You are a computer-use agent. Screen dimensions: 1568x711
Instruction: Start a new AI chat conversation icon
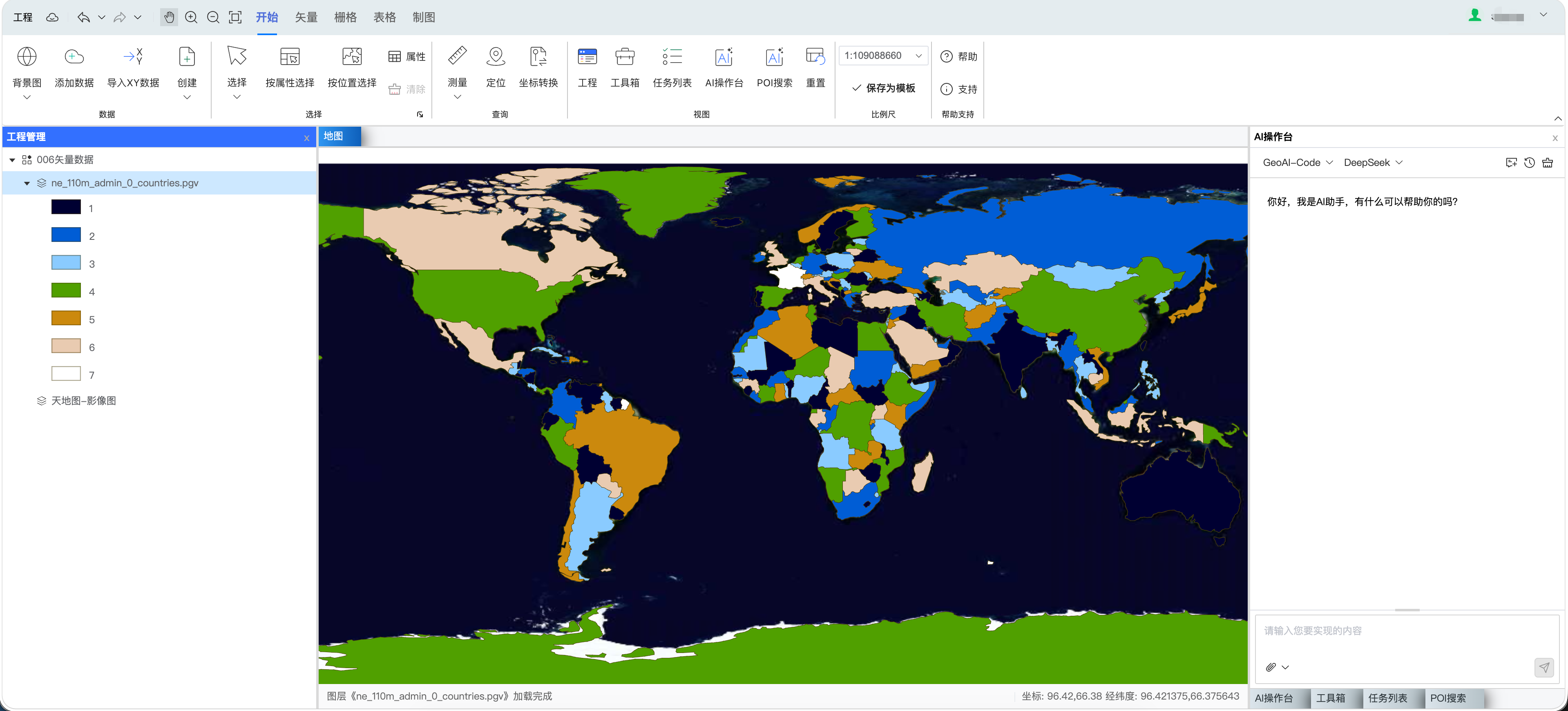click(x=1511, y=163)
